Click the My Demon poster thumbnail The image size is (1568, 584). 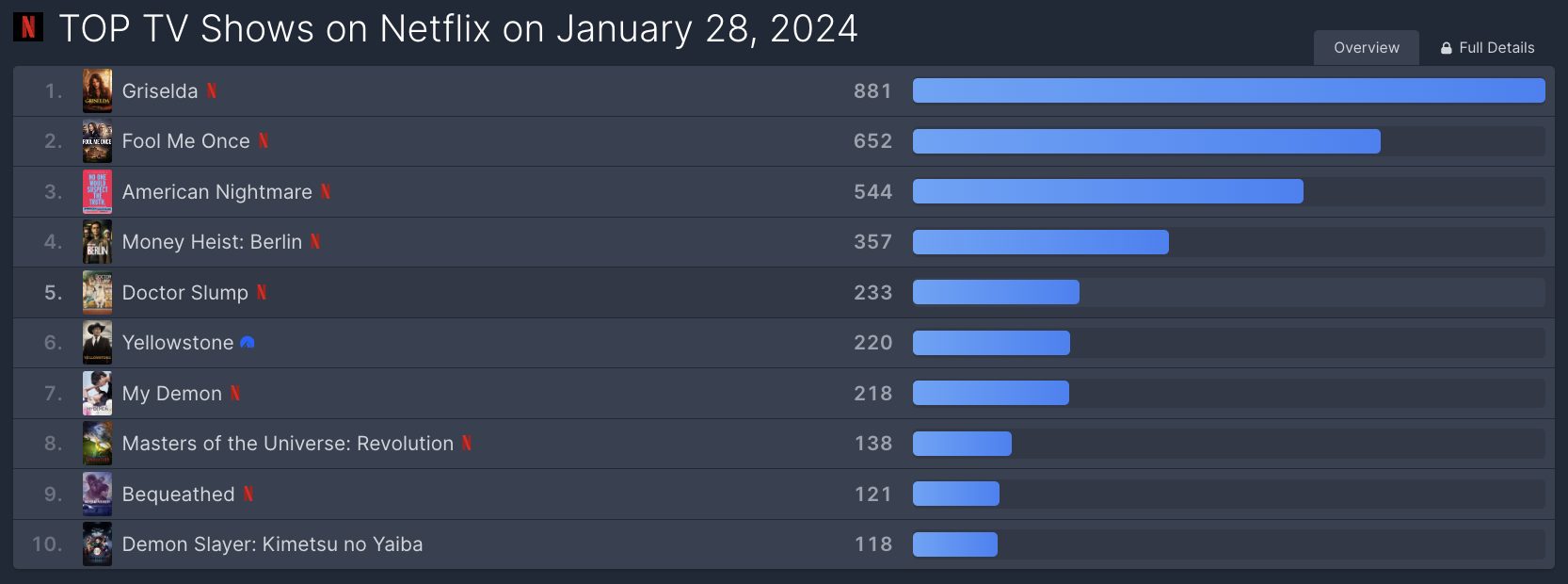pyautogui.click(x=97, y=394)
